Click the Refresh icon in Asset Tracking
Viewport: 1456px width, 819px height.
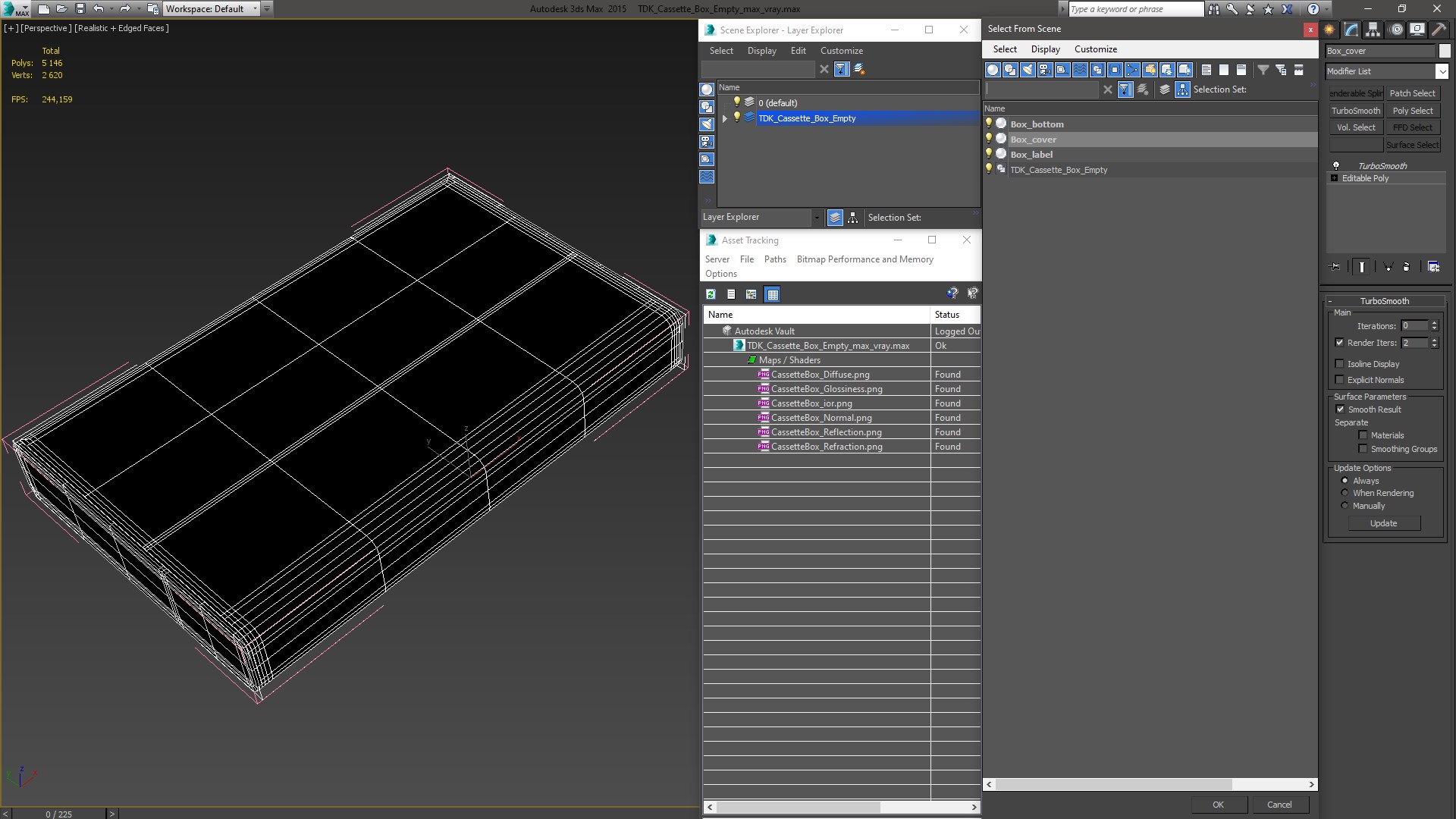click(711, 294)
